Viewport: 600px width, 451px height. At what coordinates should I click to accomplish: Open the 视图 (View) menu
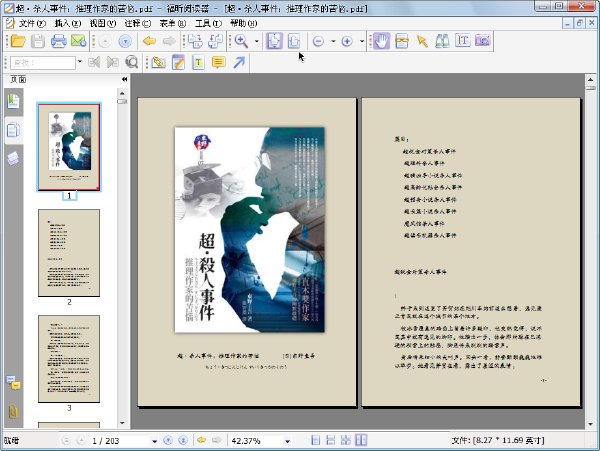pyautogui.click(x=103, y=23)
